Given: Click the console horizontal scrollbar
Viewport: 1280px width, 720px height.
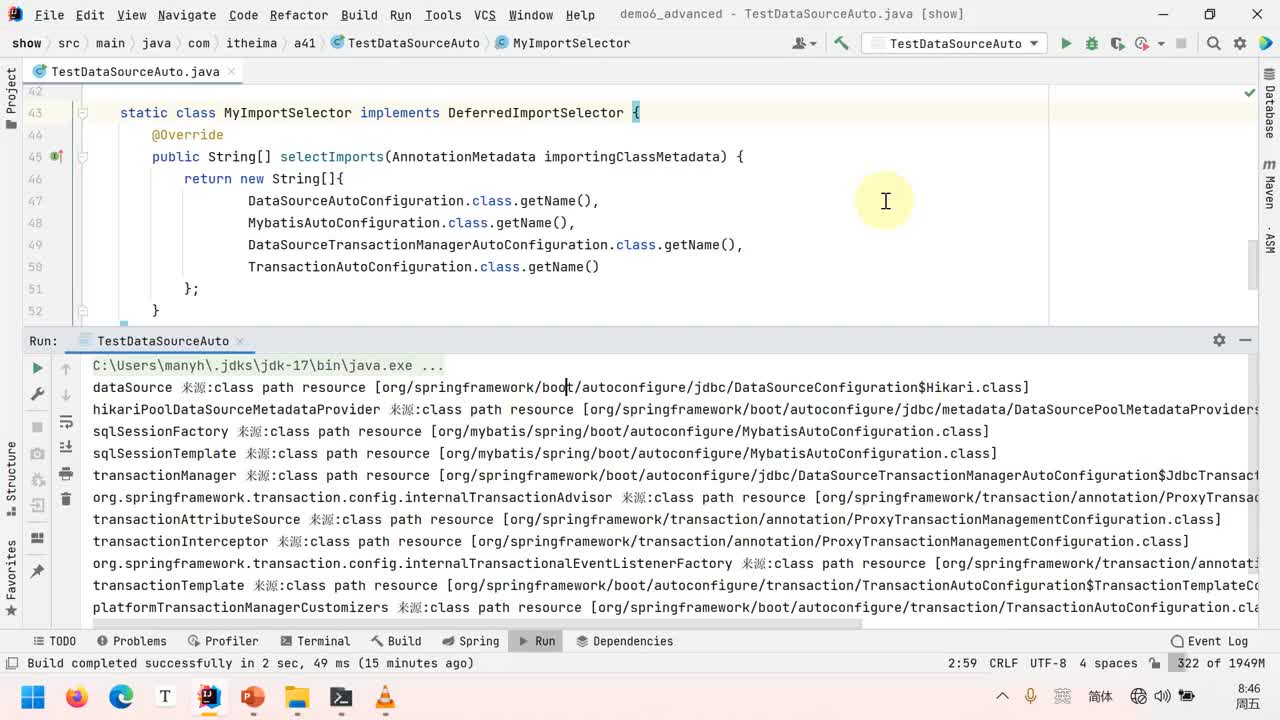Looking at the screenshot, I should (x=477, y=624).
